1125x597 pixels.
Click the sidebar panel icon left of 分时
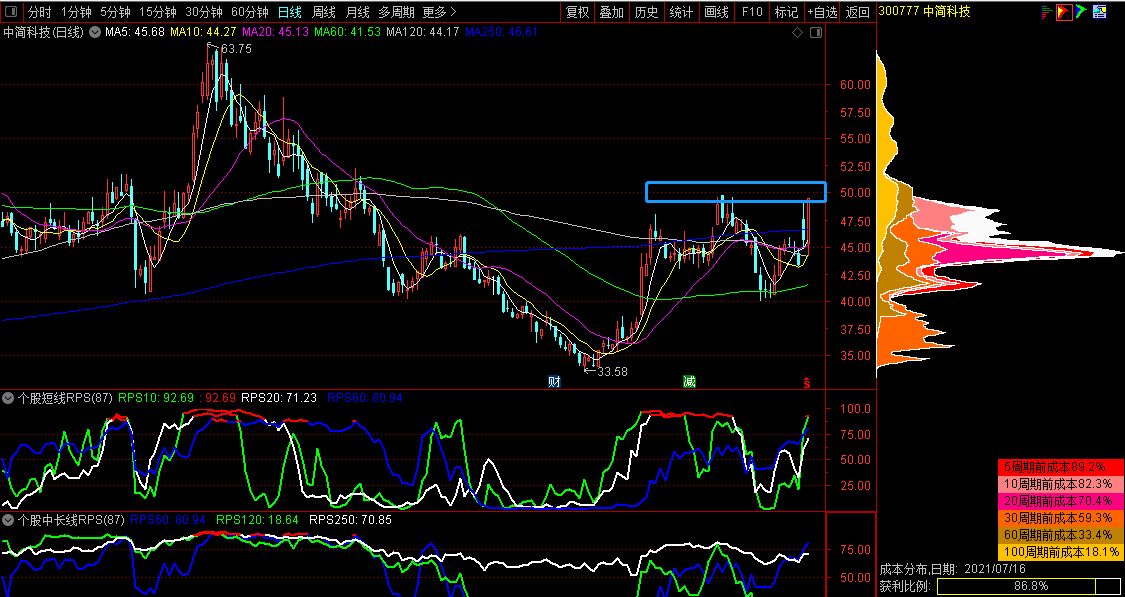[10, 12]
